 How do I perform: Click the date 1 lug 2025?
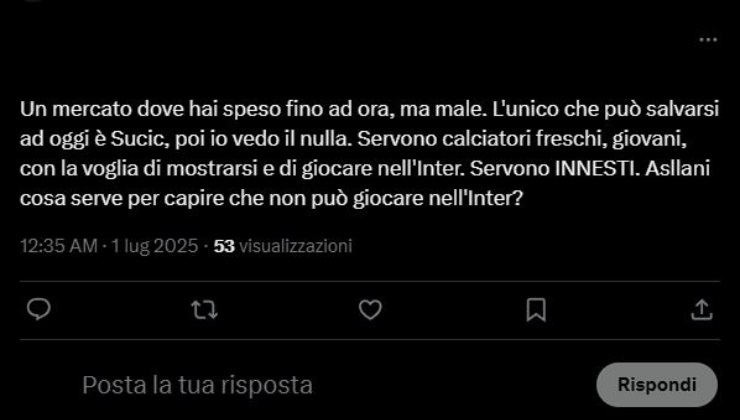click(154, 246)
